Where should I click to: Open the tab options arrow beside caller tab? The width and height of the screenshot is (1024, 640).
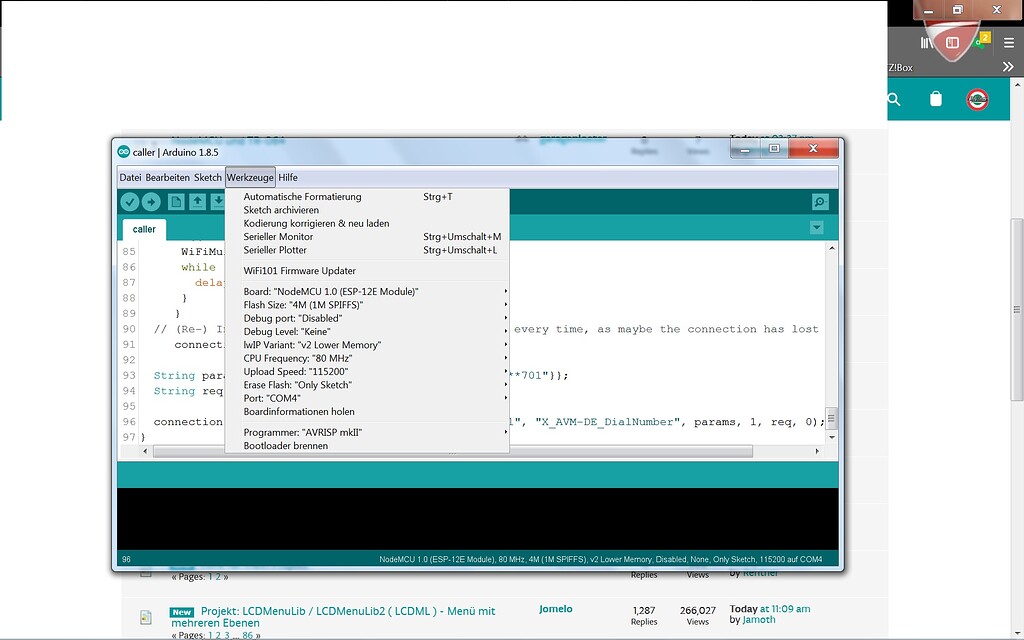click(816, 227)
